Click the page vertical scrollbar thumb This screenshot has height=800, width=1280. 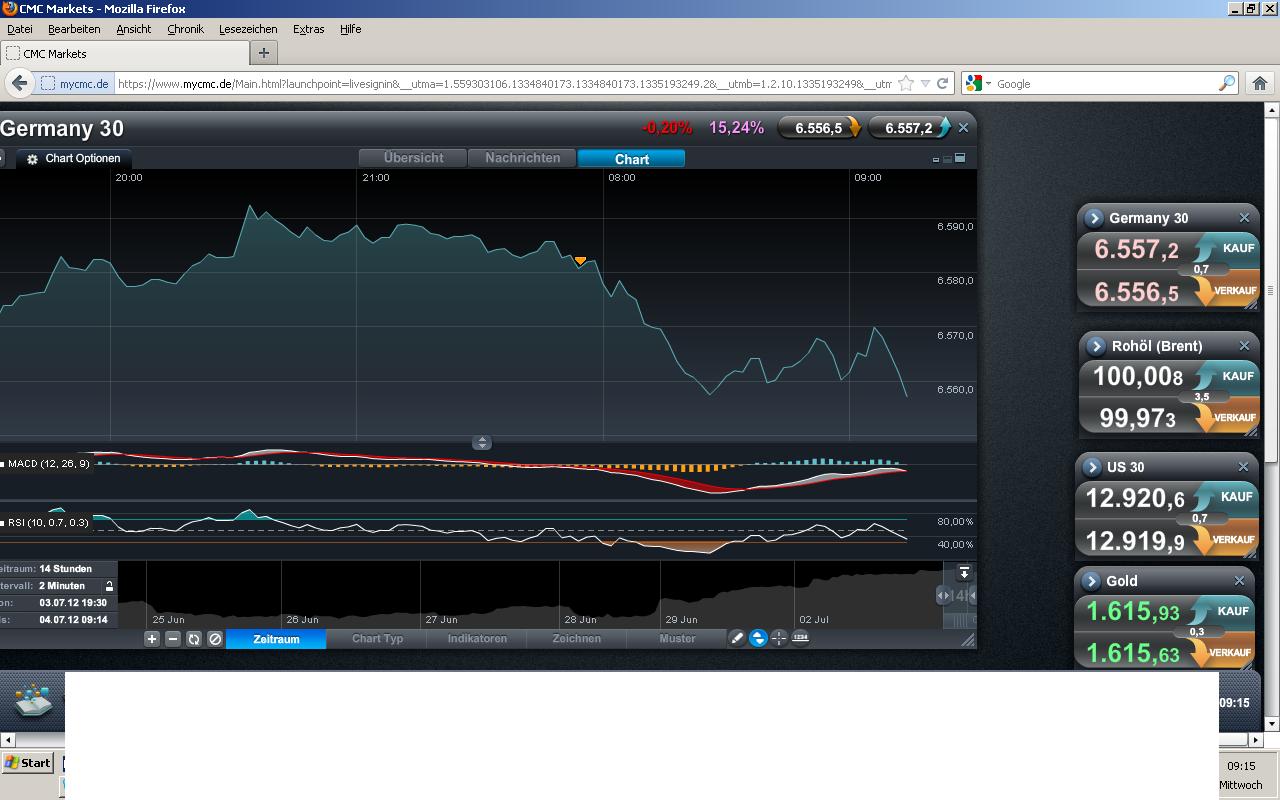click(1272, 290)
